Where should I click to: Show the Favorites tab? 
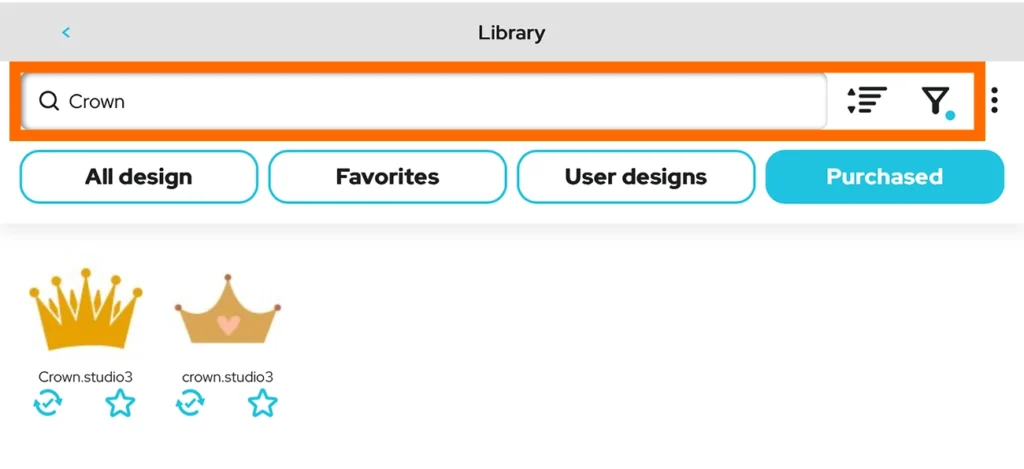(x=387, y=177)
